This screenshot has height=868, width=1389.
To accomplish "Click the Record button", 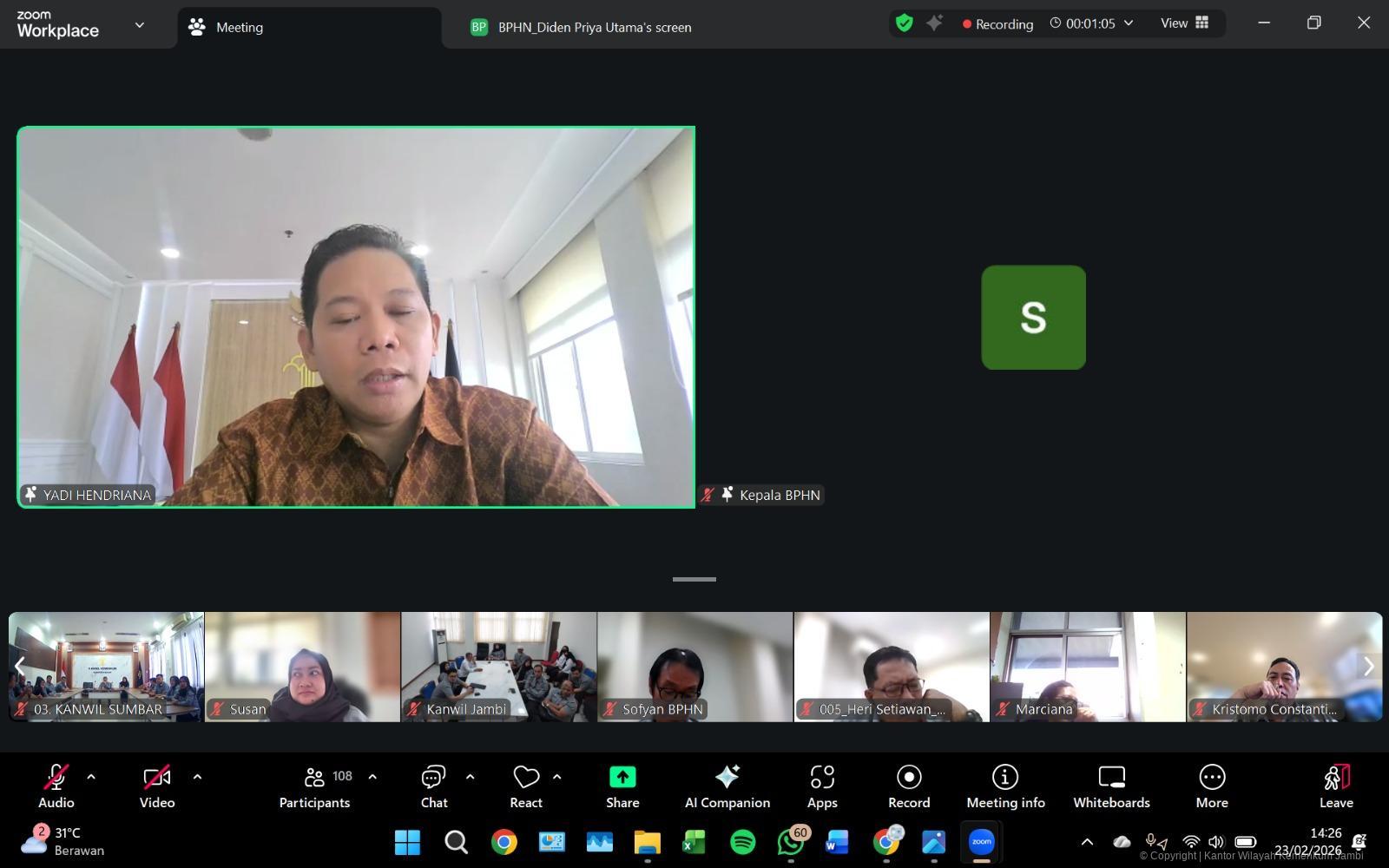I will [908, 786].
